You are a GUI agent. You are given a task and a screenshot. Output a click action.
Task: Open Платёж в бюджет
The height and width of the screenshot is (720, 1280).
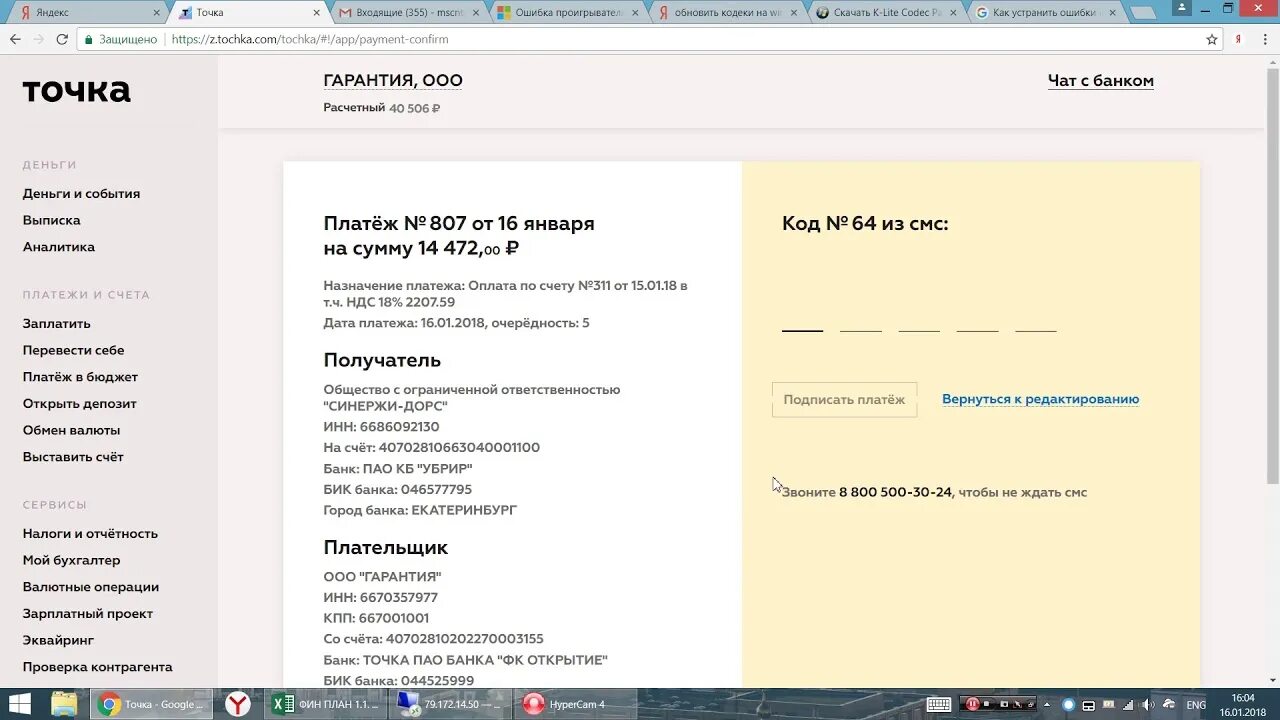[x=80, y=377]
